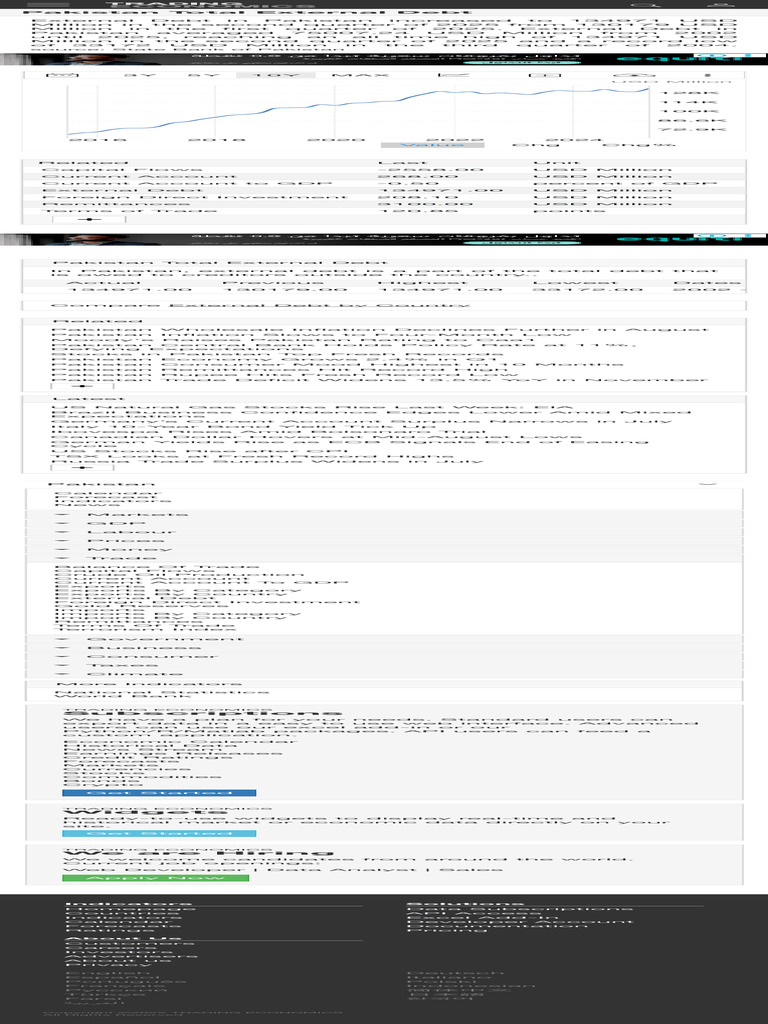Viewport: 768px width, 1024px height.
Task: Click the green Apply Now button
Action: [155, 878]
